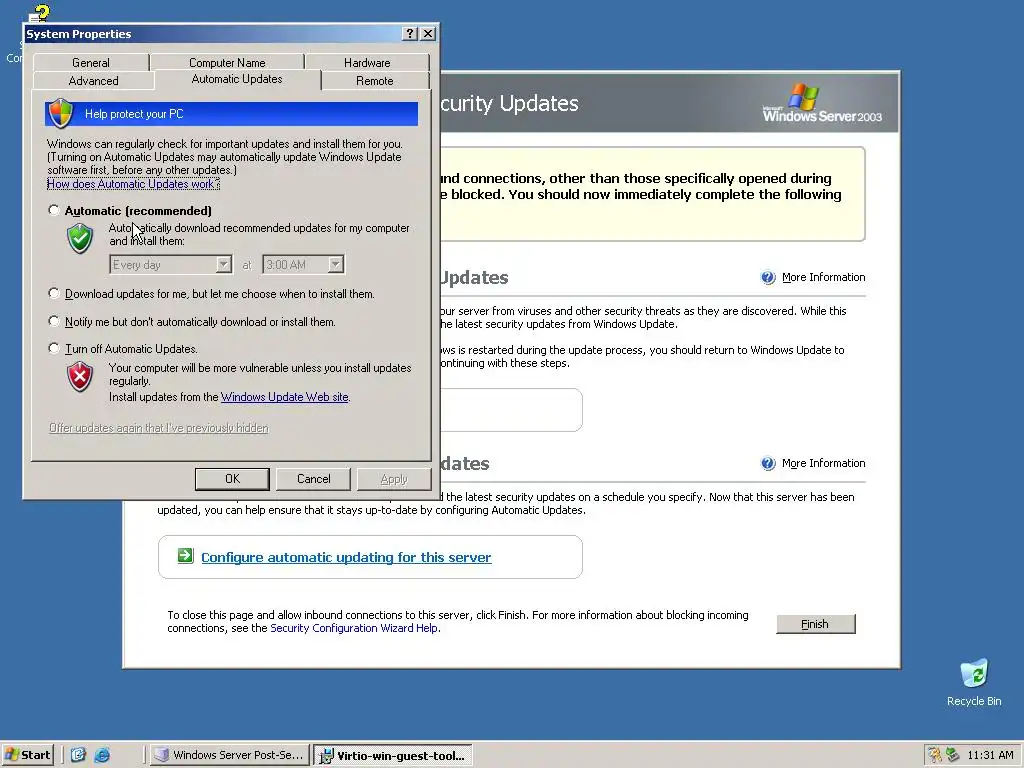Click the lower More Information help icon
The width and height of the screenshot is (1024, 768).
coord(768,464)
